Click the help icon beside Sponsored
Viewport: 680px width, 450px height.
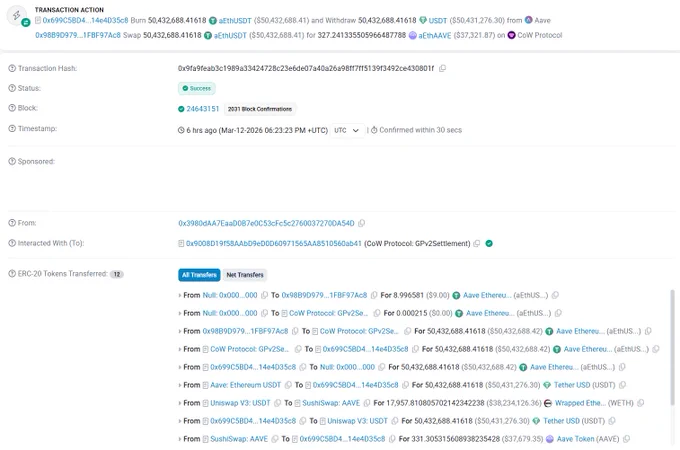tap(12, 161)
